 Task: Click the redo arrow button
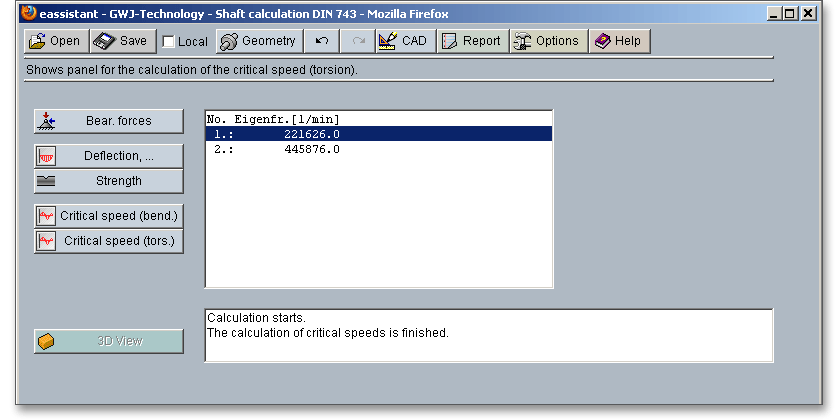pyautogui.click(x=358, y=41)
